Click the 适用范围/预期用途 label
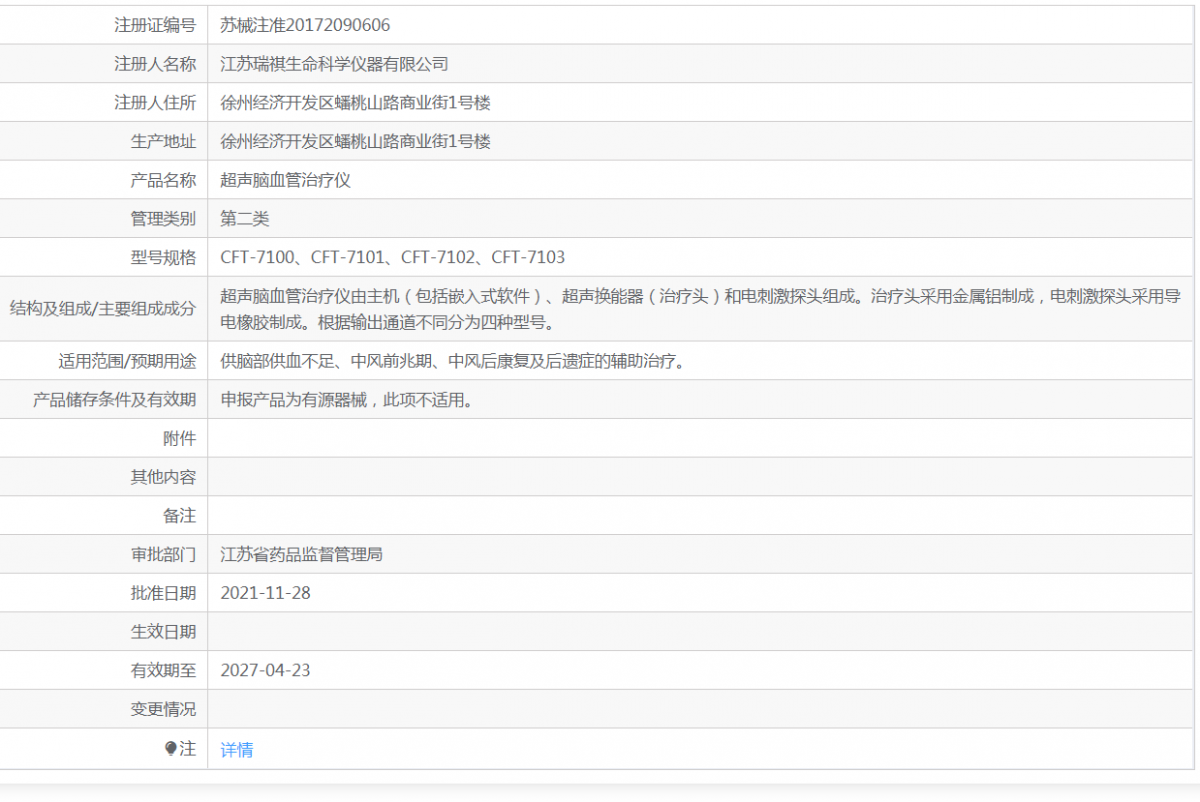This screenshot has width=1200, height=802. pos(127,361)
